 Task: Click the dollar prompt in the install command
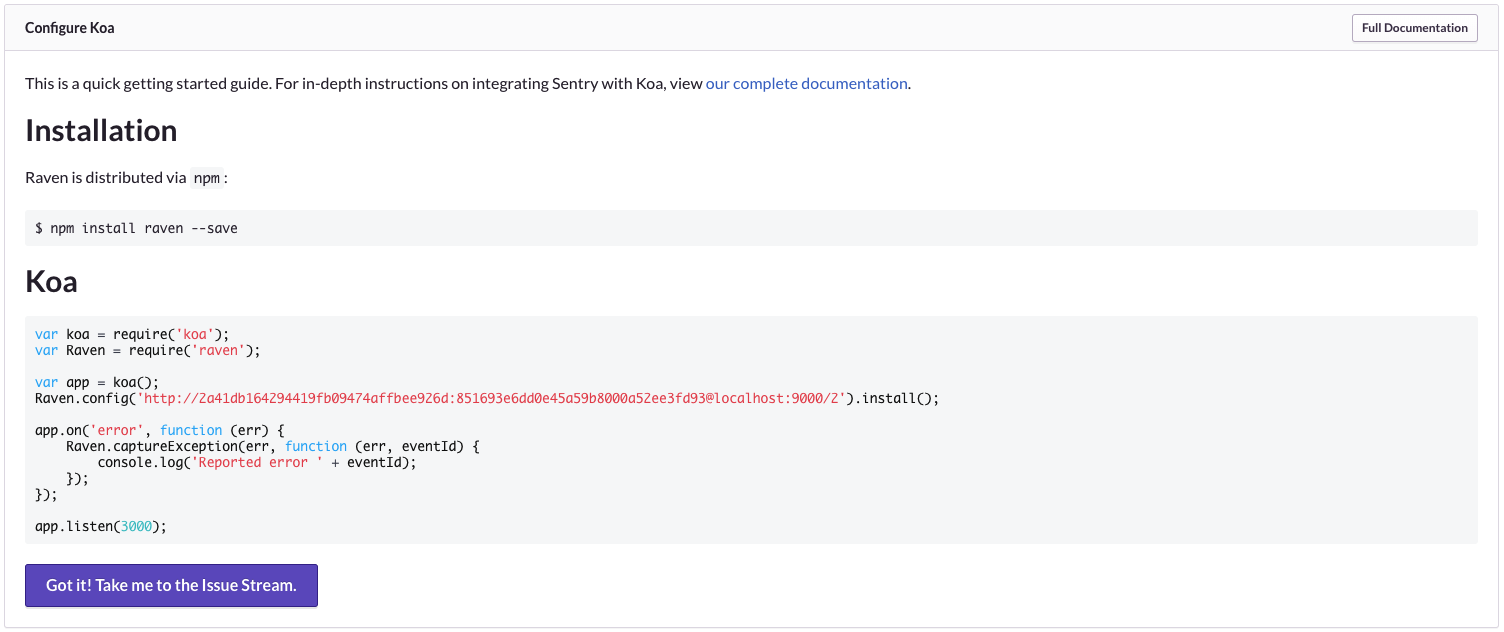39,228
